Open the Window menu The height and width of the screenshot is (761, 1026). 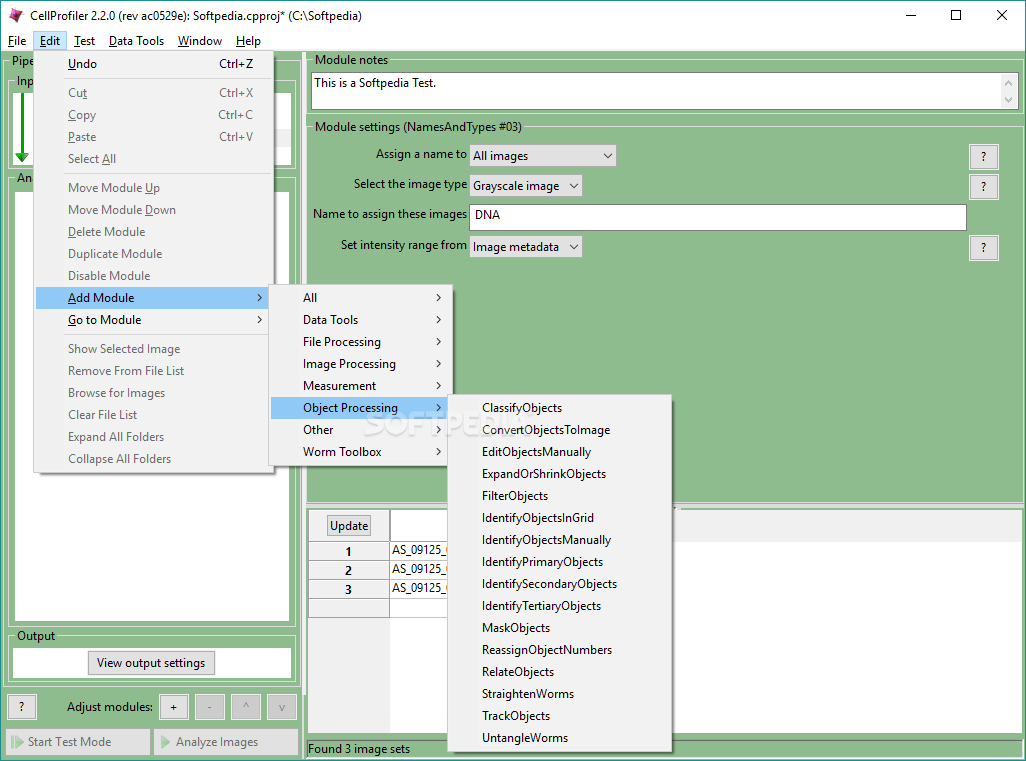(x=200, y=41)
